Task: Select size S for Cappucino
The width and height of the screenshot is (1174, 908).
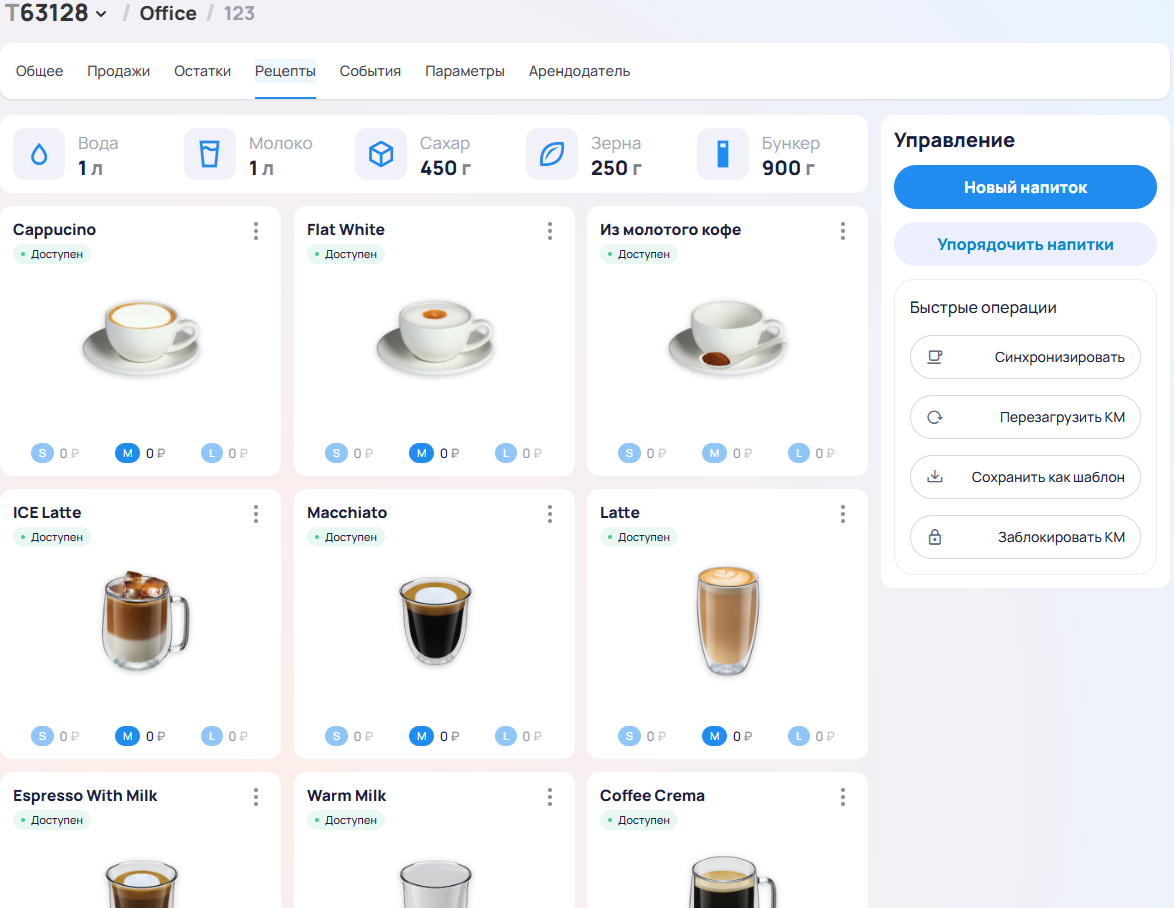Action: [42, 453]
